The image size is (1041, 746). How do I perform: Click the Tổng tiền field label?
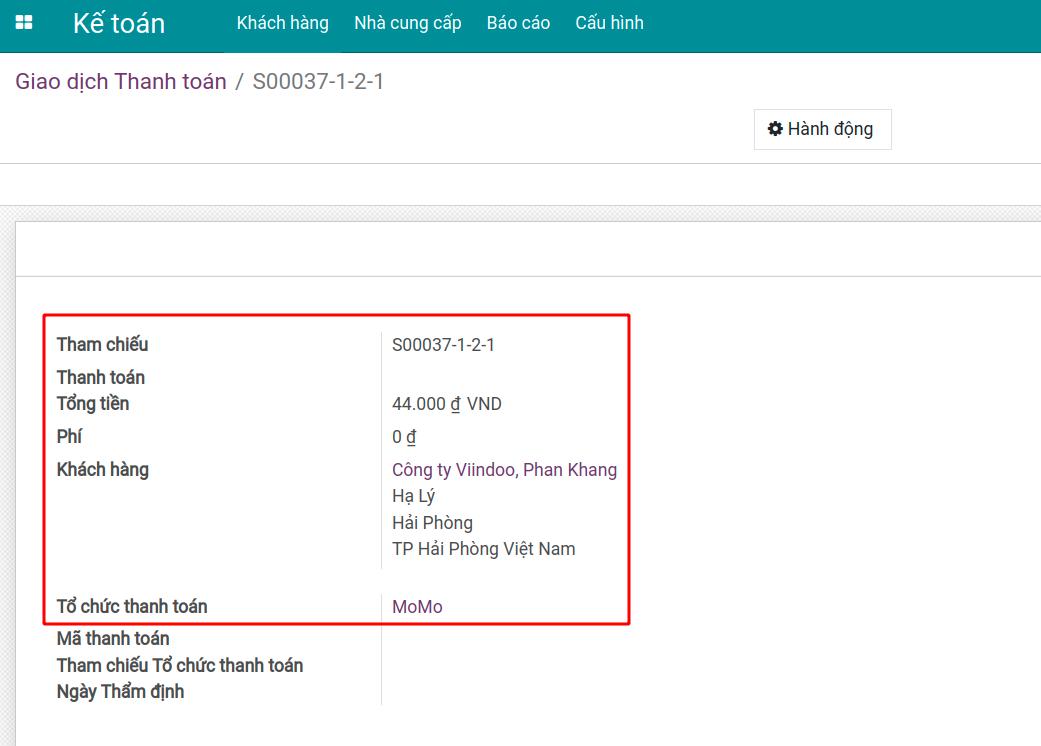click(x=93, y=404)
